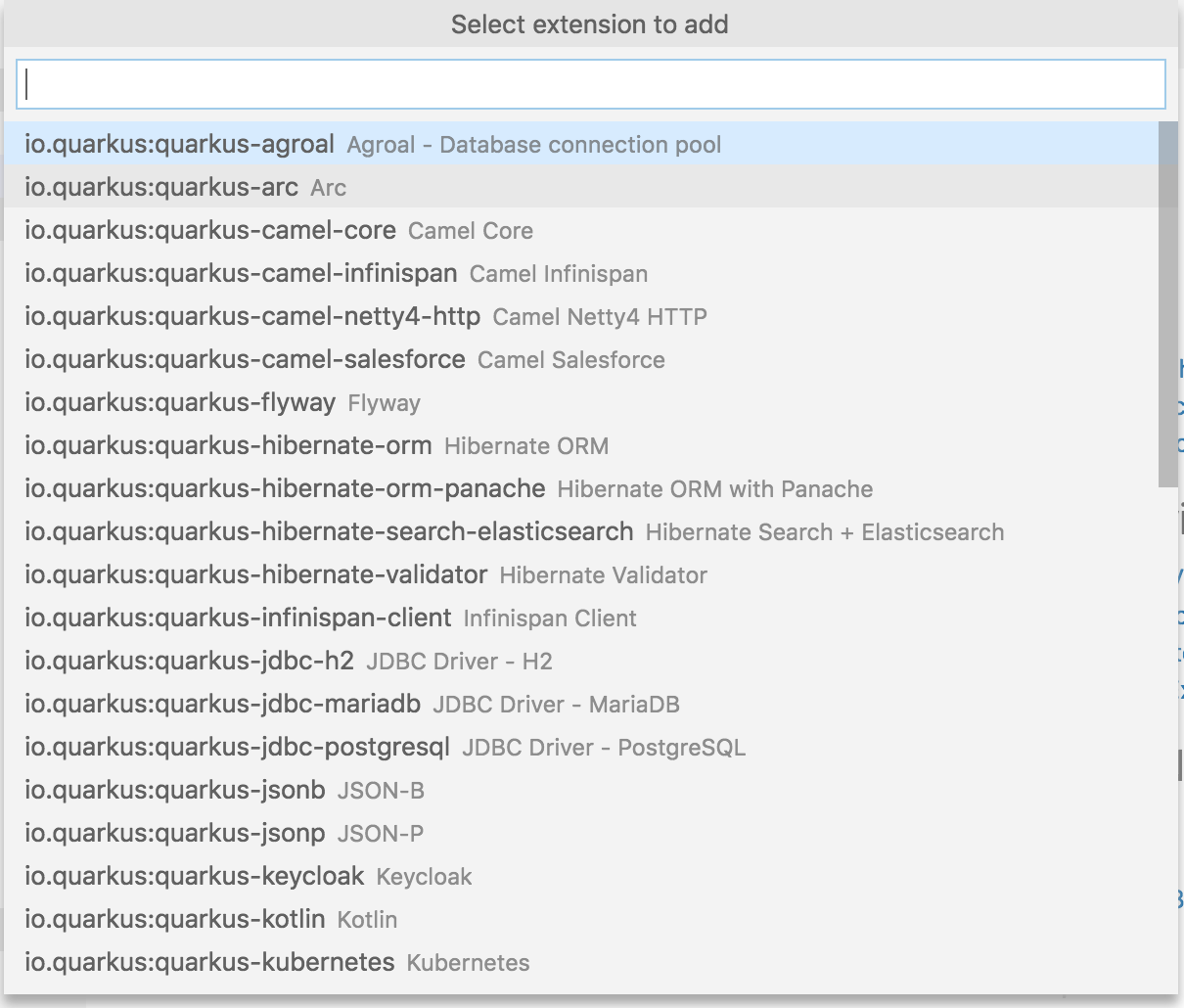Screen dimensions: 1184x1008
Task: Select quarkus-kubernetes Kubernetes extension
Action: [581, 962]
